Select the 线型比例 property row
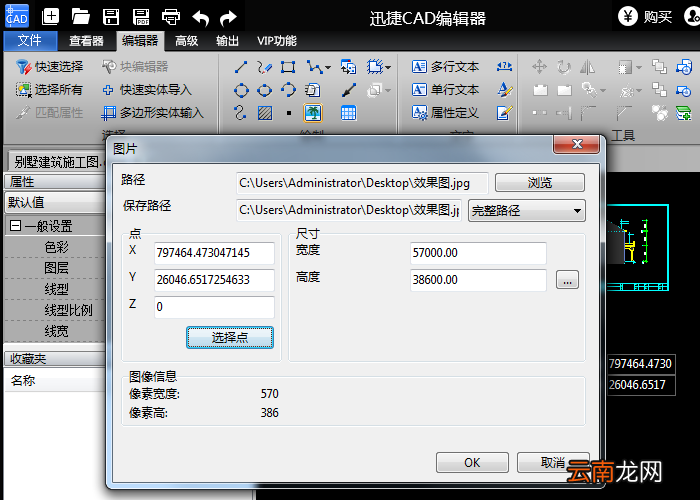 point(55,310)
